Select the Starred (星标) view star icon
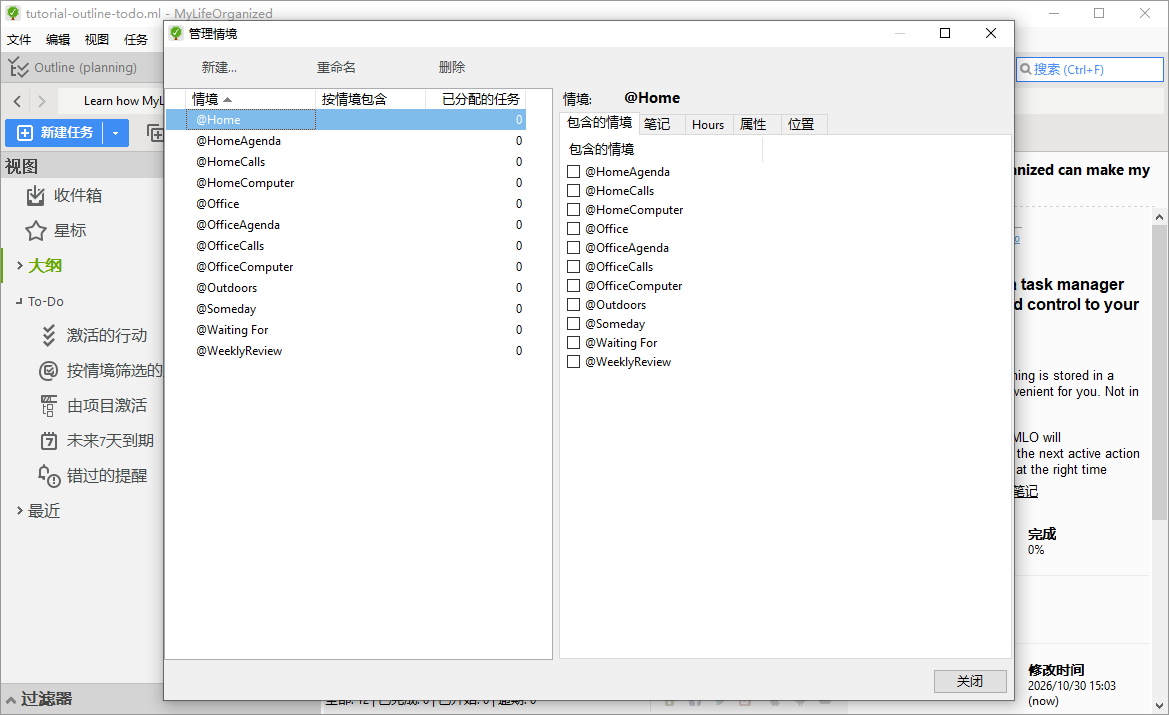 coord(36,230)
